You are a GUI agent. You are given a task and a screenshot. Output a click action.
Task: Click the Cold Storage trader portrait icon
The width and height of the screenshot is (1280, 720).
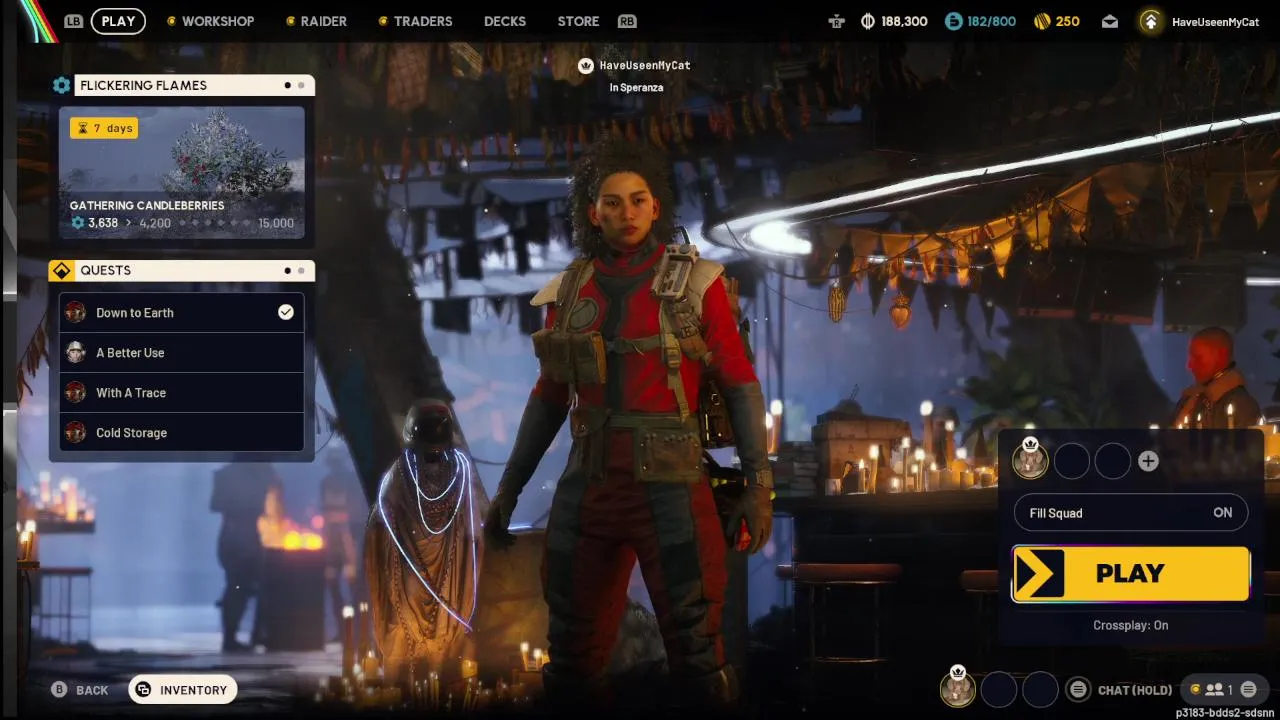(76, 433)
